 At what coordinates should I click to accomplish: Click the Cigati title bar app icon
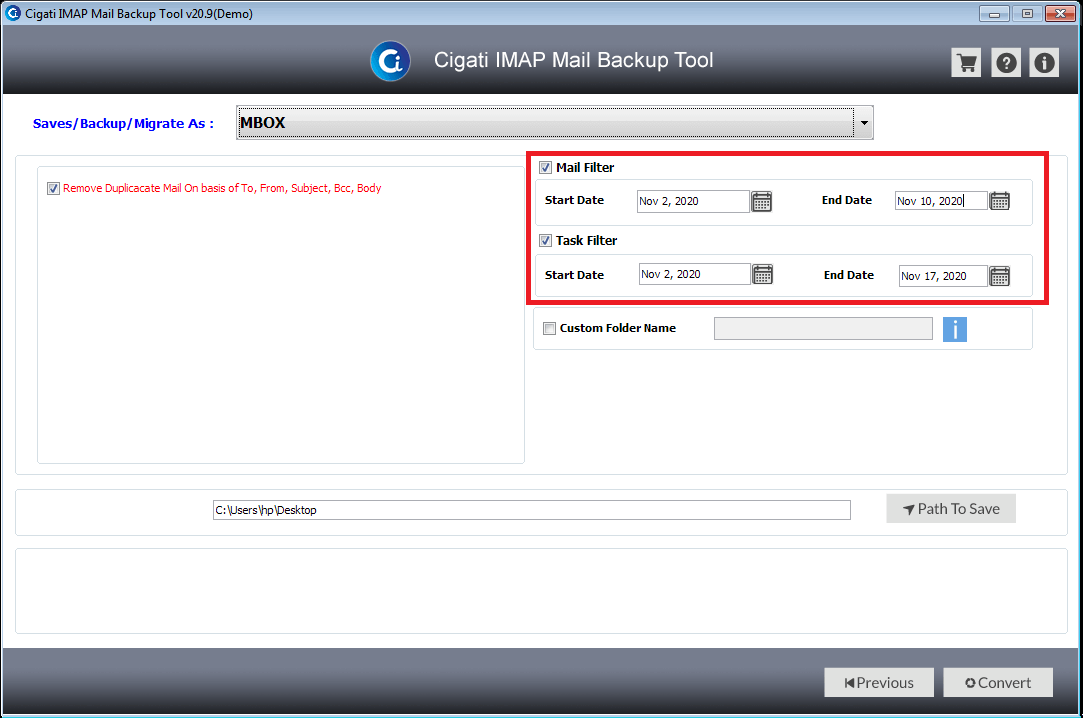click(x=12, y=13)
